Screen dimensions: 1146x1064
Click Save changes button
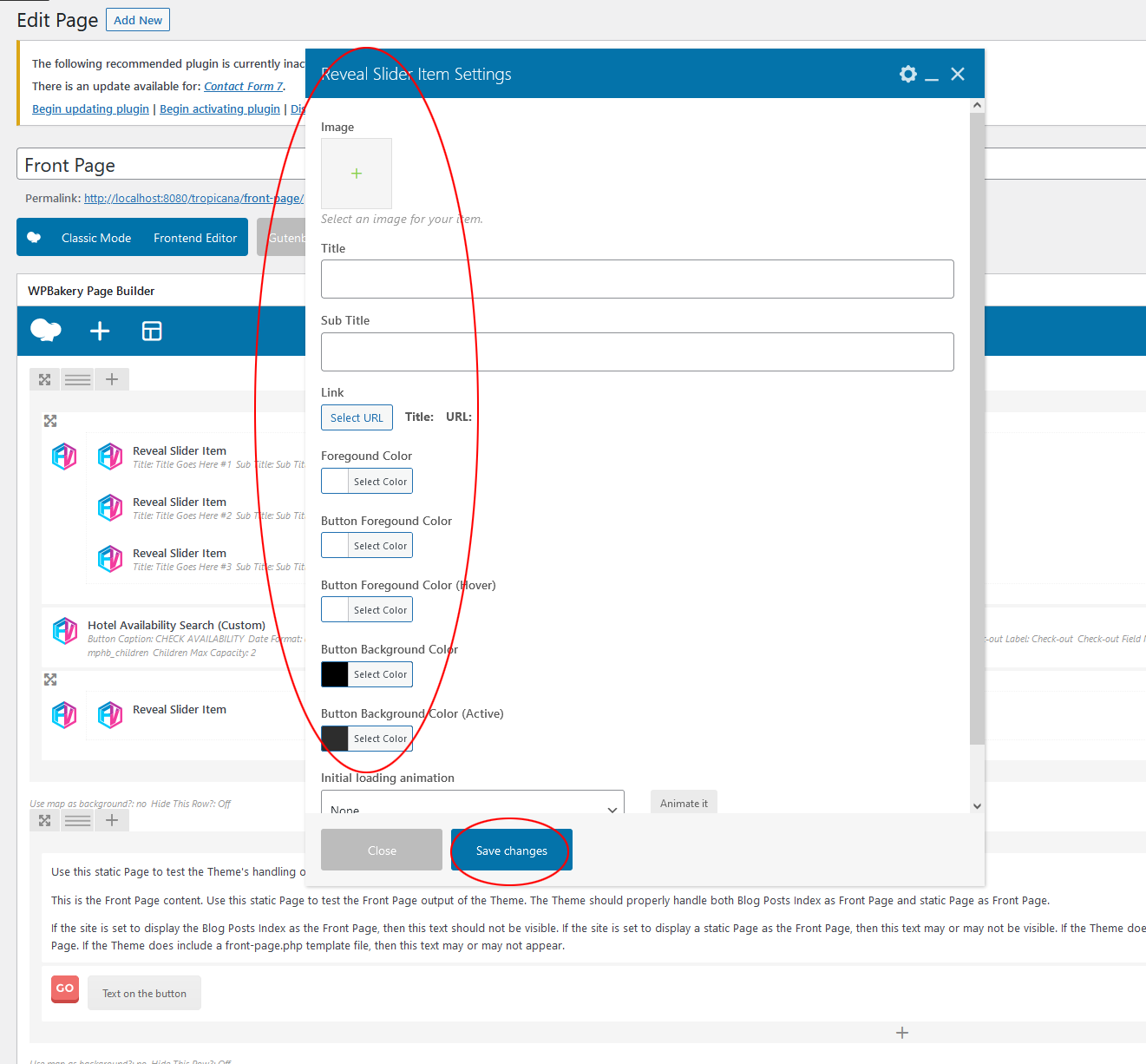[511, 851]
